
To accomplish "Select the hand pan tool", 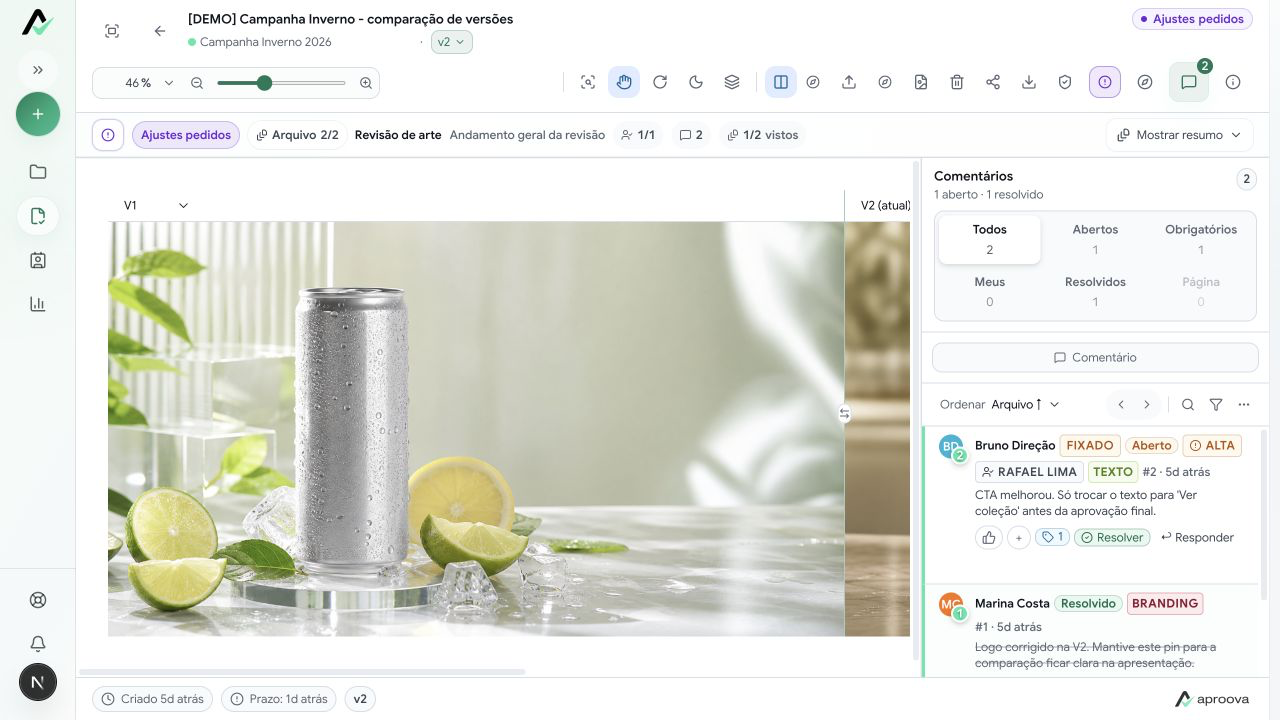I will [x=624, y=82].
